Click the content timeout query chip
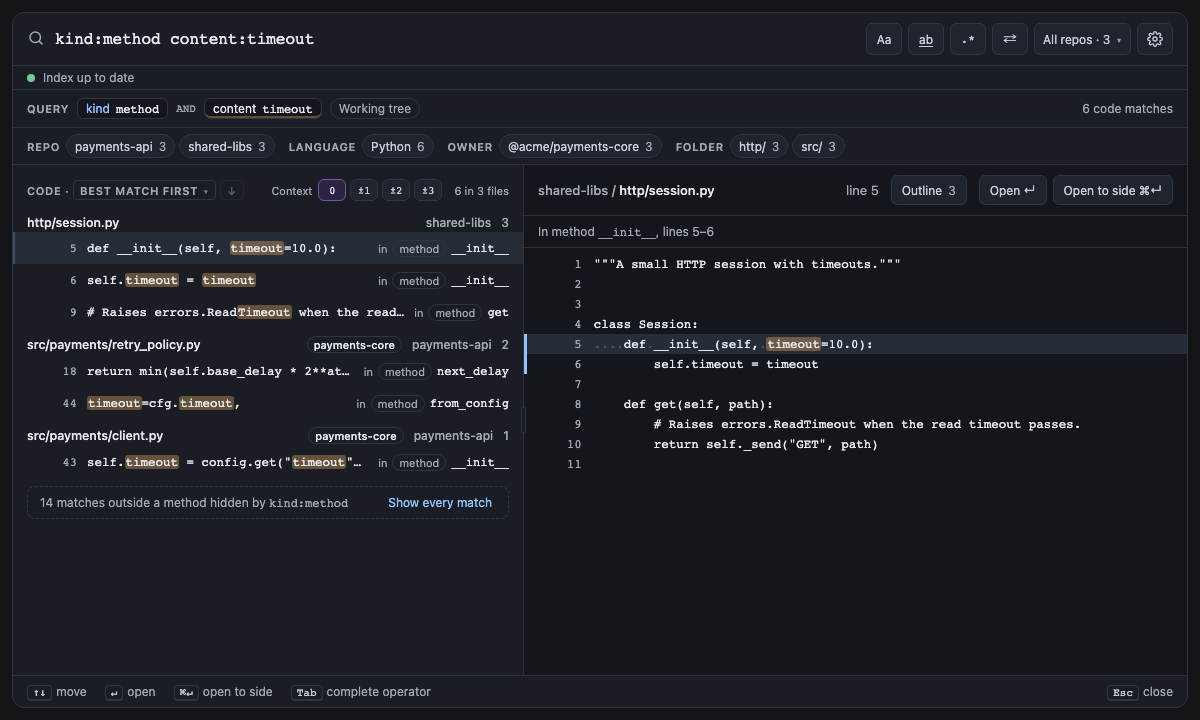 coord(263,109)
